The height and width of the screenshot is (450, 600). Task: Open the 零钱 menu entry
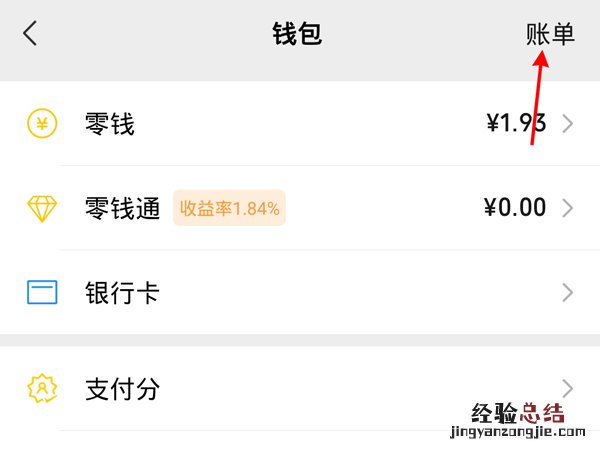click(x=110, y=124)
